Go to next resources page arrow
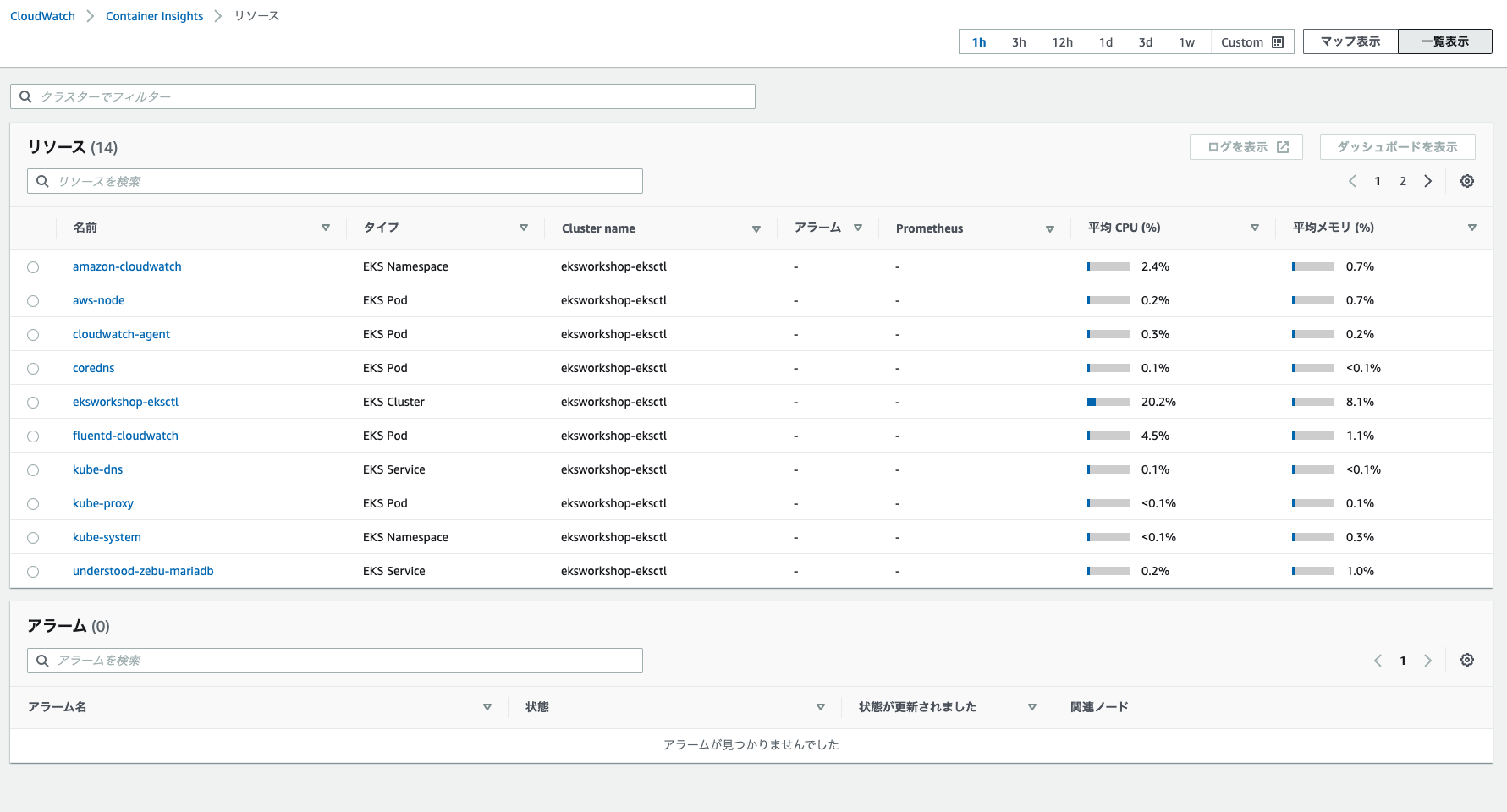Viewport: 1507px width, 812px height. pos(1428,181)
